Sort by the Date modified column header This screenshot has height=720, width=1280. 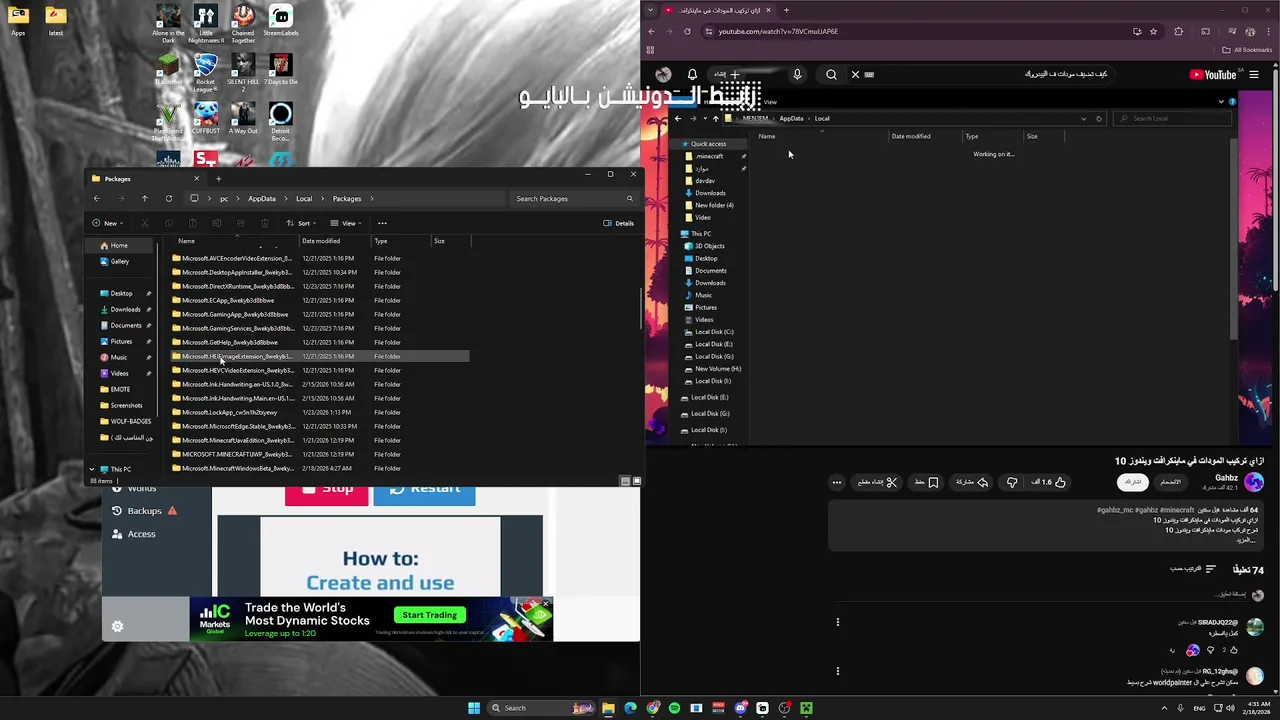click(x=335, y=241)
